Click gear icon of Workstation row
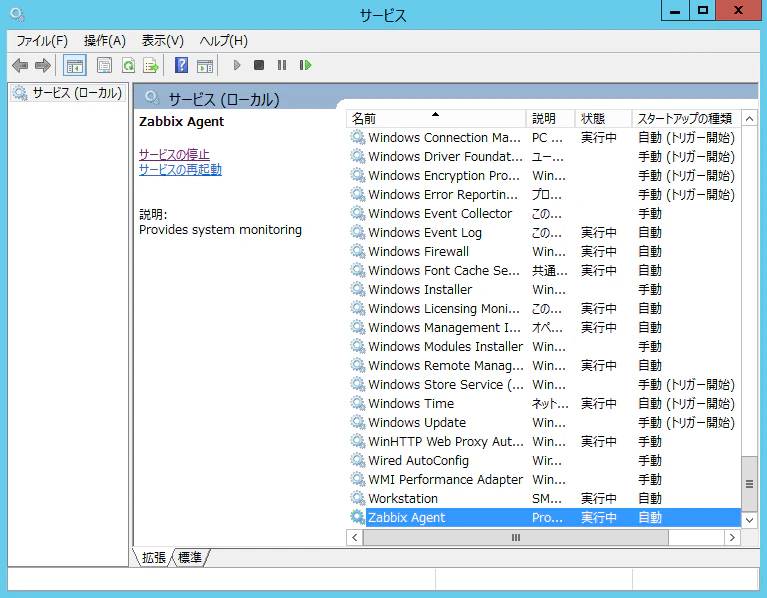 358,498
